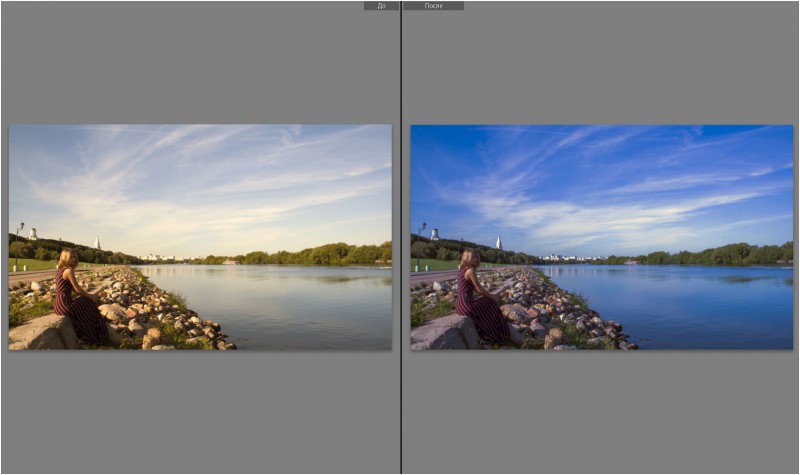This screenshot has height=475, width=800.
Task: Select the unedited before photo with the pale sky
Action: click(201, 237)
